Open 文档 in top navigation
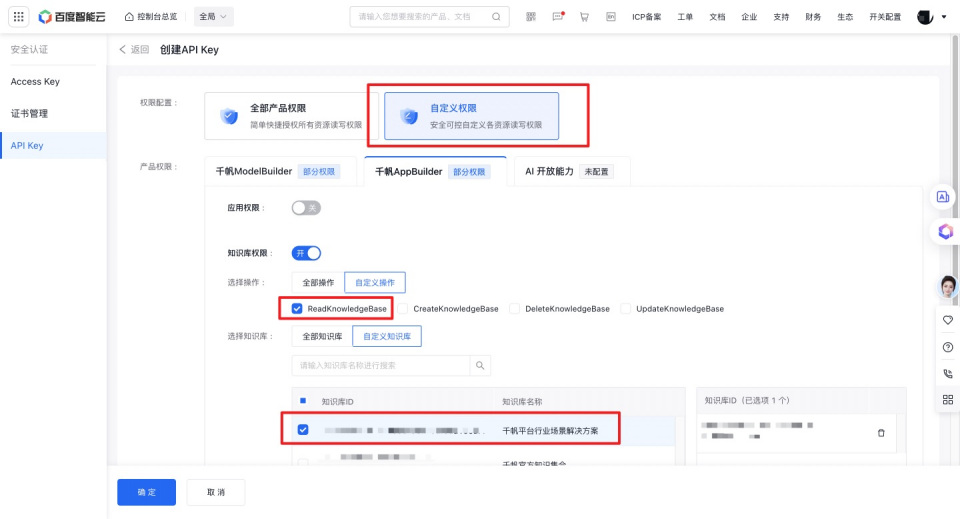 (x=717, y=17)
